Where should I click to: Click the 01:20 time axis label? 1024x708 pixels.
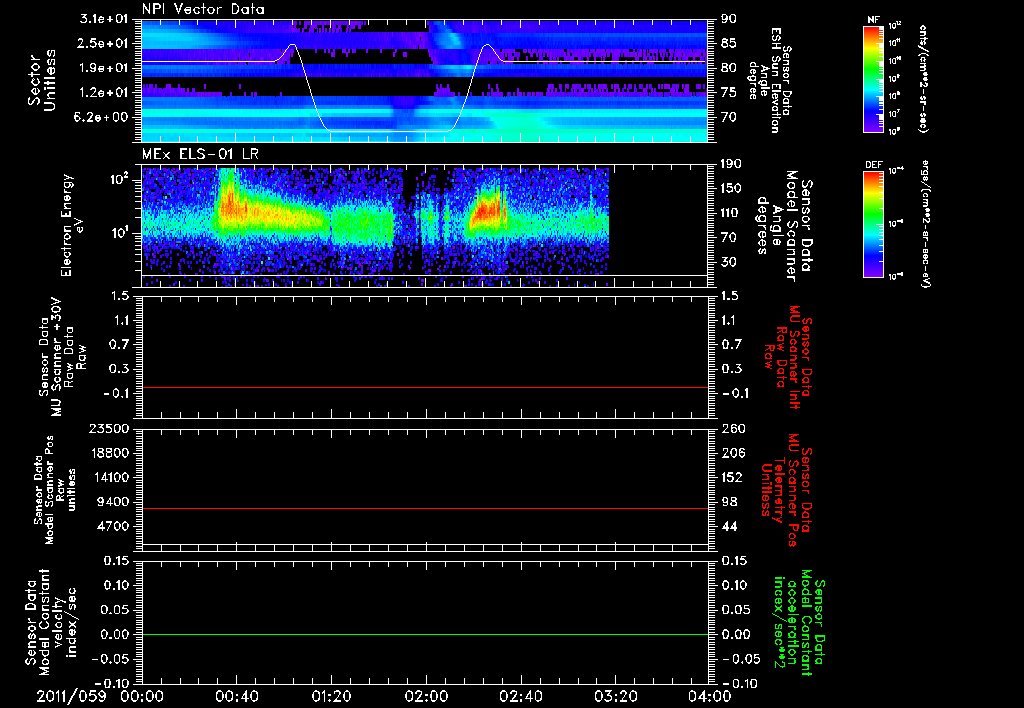point(331,696)
